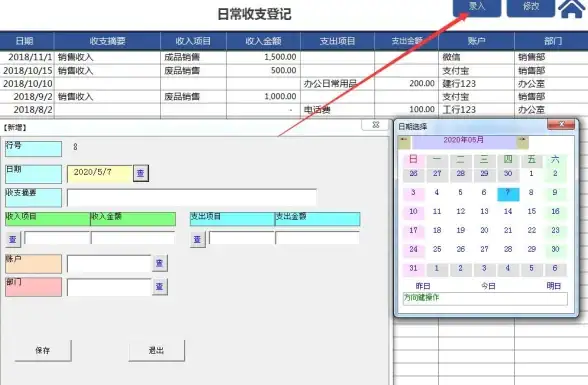
Task: Click the 部门 input field
Action: click(x=109, y=288)
